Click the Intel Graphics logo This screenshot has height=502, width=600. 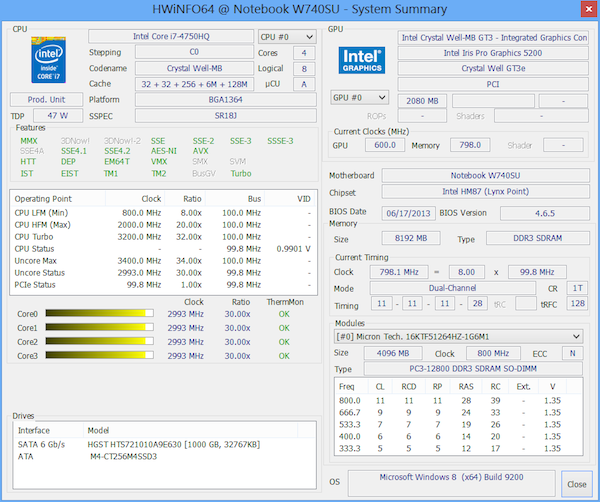click(362, 60)
